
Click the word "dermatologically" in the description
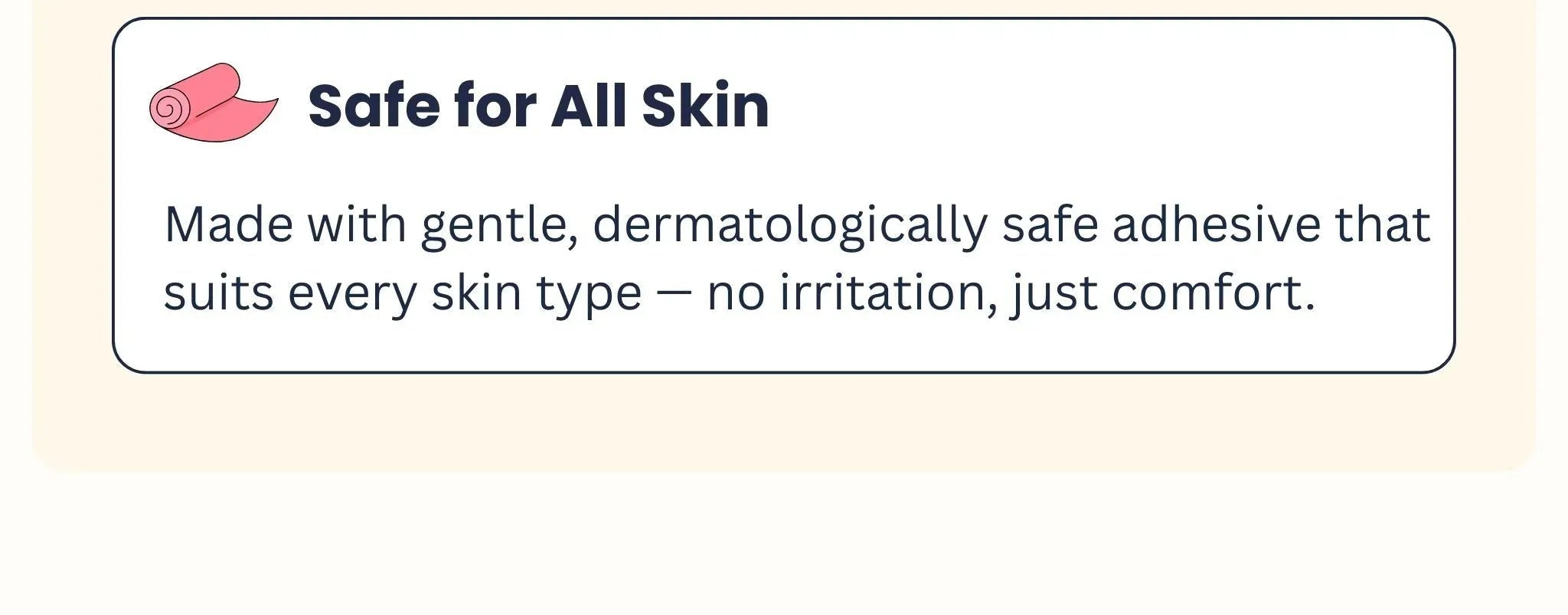tap(789, 225)
